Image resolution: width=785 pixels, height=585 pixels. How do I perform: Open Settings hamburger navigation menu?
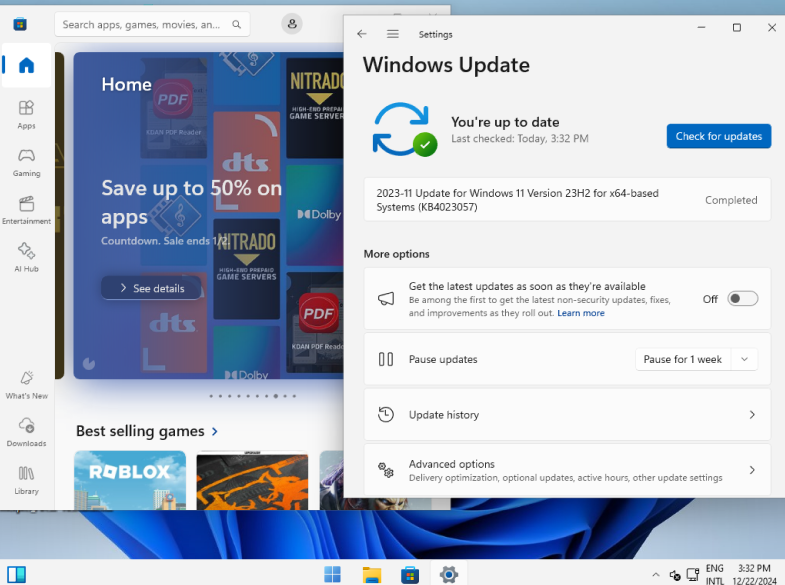point(392,34)
